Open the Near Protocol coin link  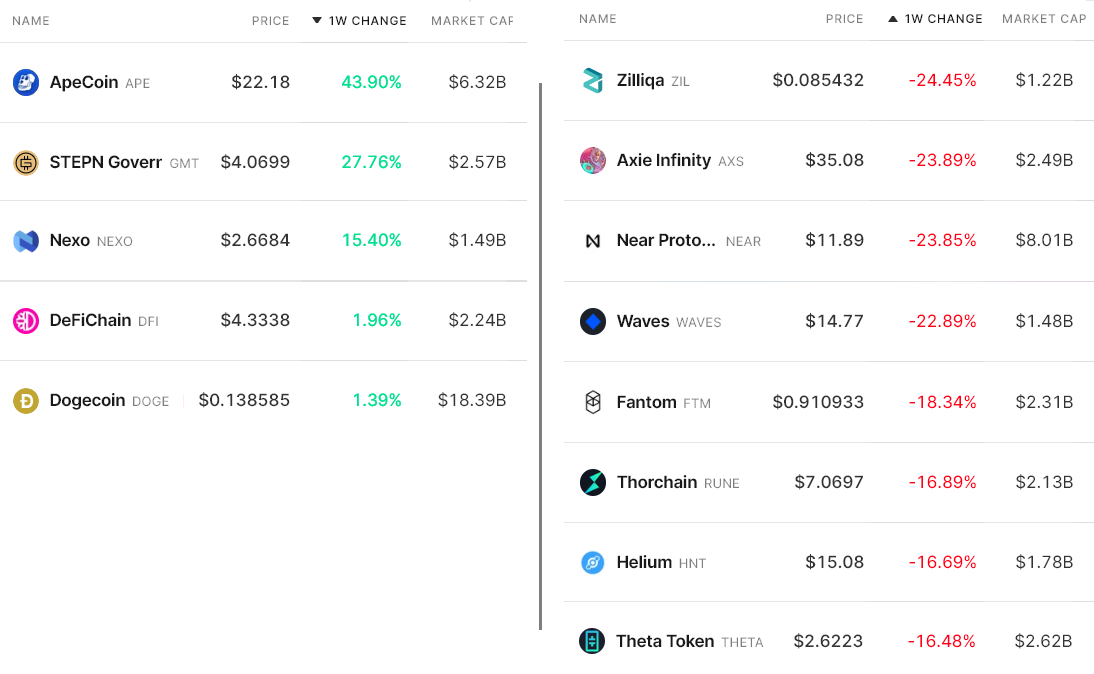[666, 241]
